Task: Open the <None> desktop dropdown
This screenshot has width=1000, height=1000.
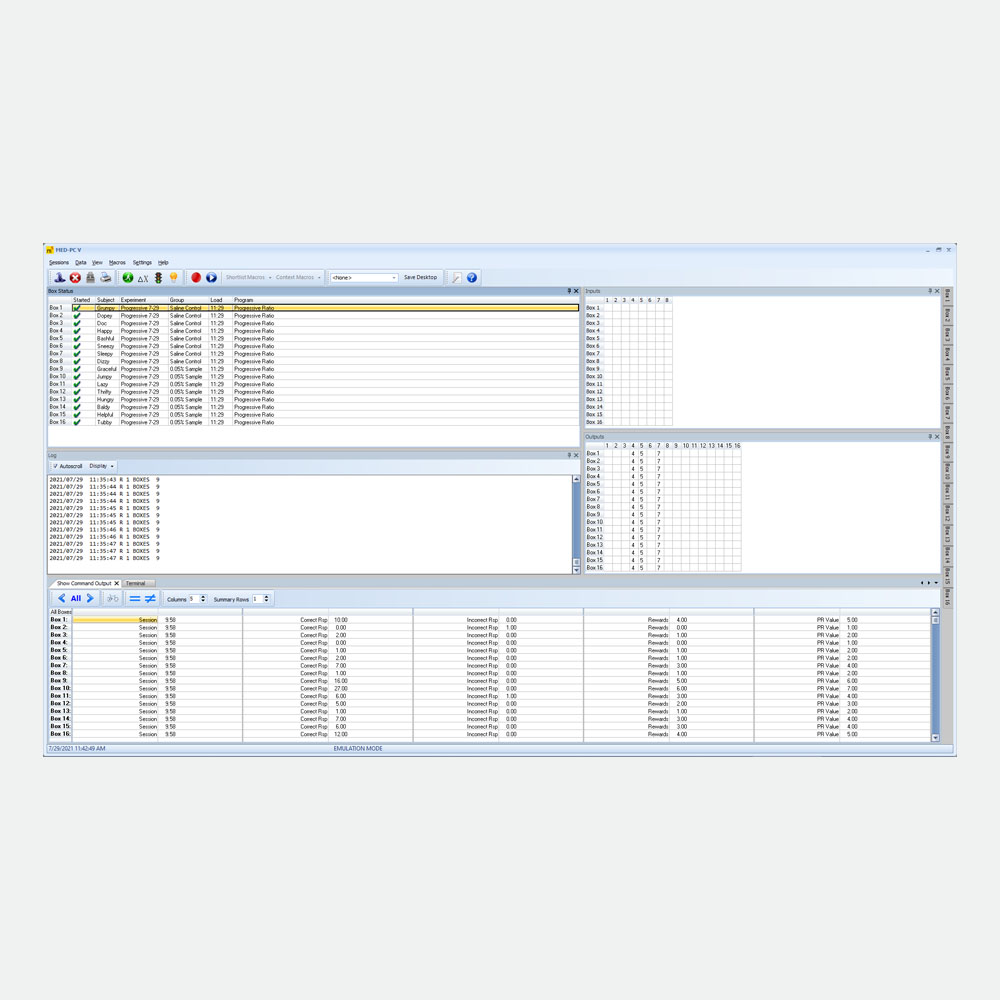Action: pyautogui.click(x=364, y=277)
